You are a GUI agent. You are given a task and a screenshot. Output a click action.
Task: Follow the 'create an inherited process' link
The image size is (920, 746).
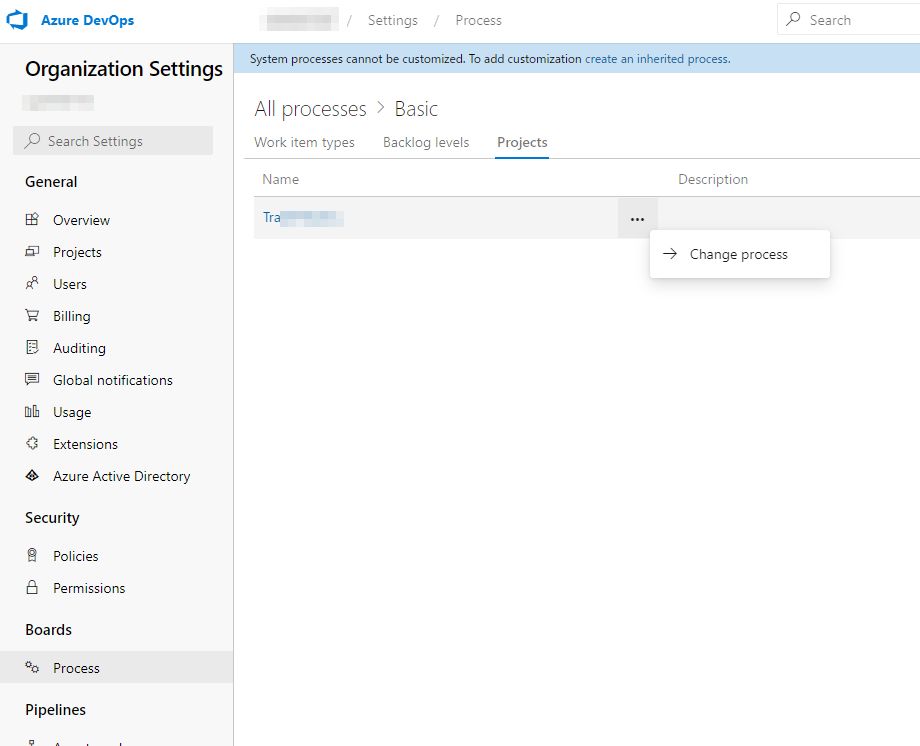point(657,59)
